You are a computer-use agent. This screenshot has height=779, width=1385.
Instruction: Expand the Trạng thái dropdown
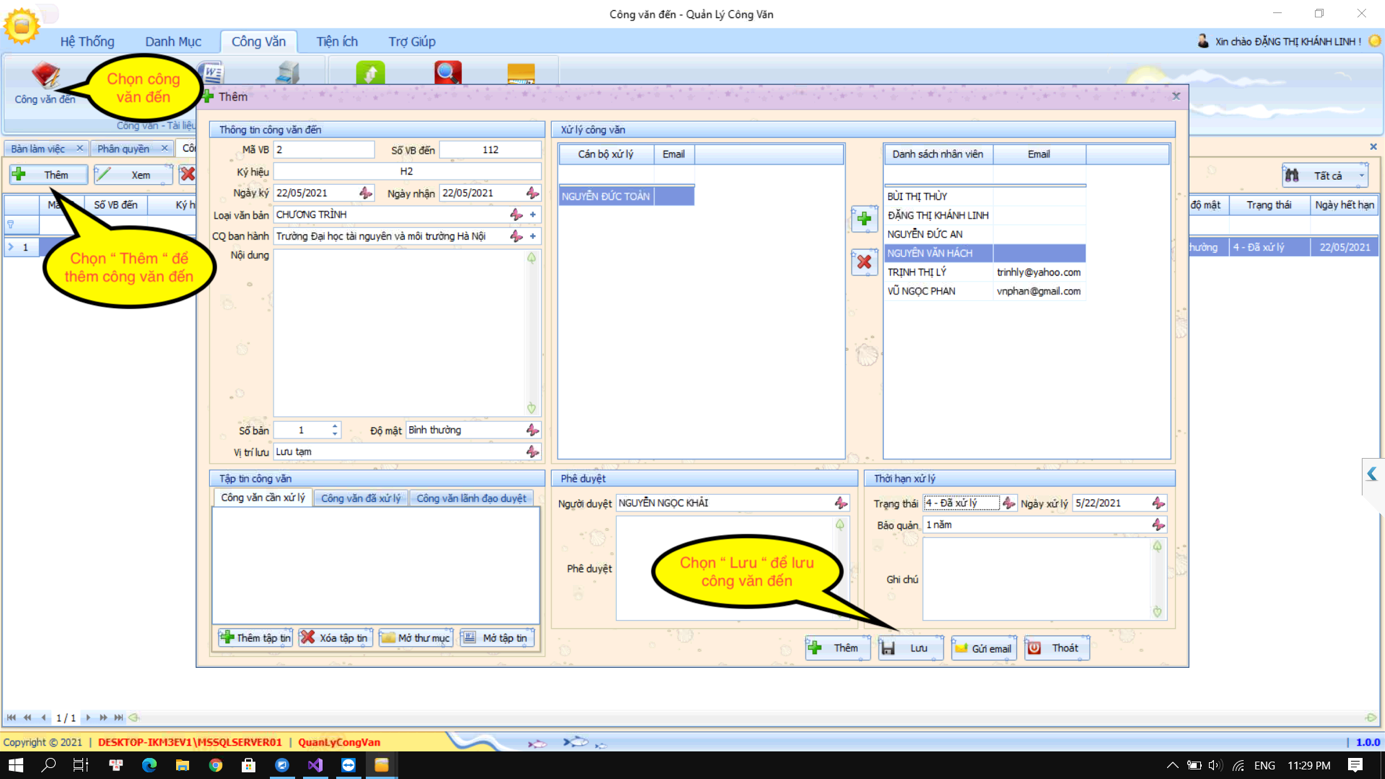1008,503
